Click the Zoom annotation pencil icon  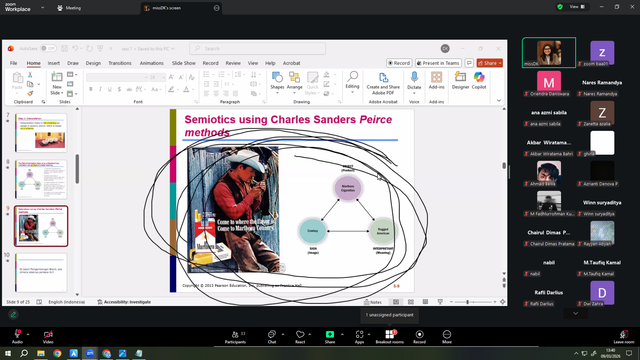[13, 314]
